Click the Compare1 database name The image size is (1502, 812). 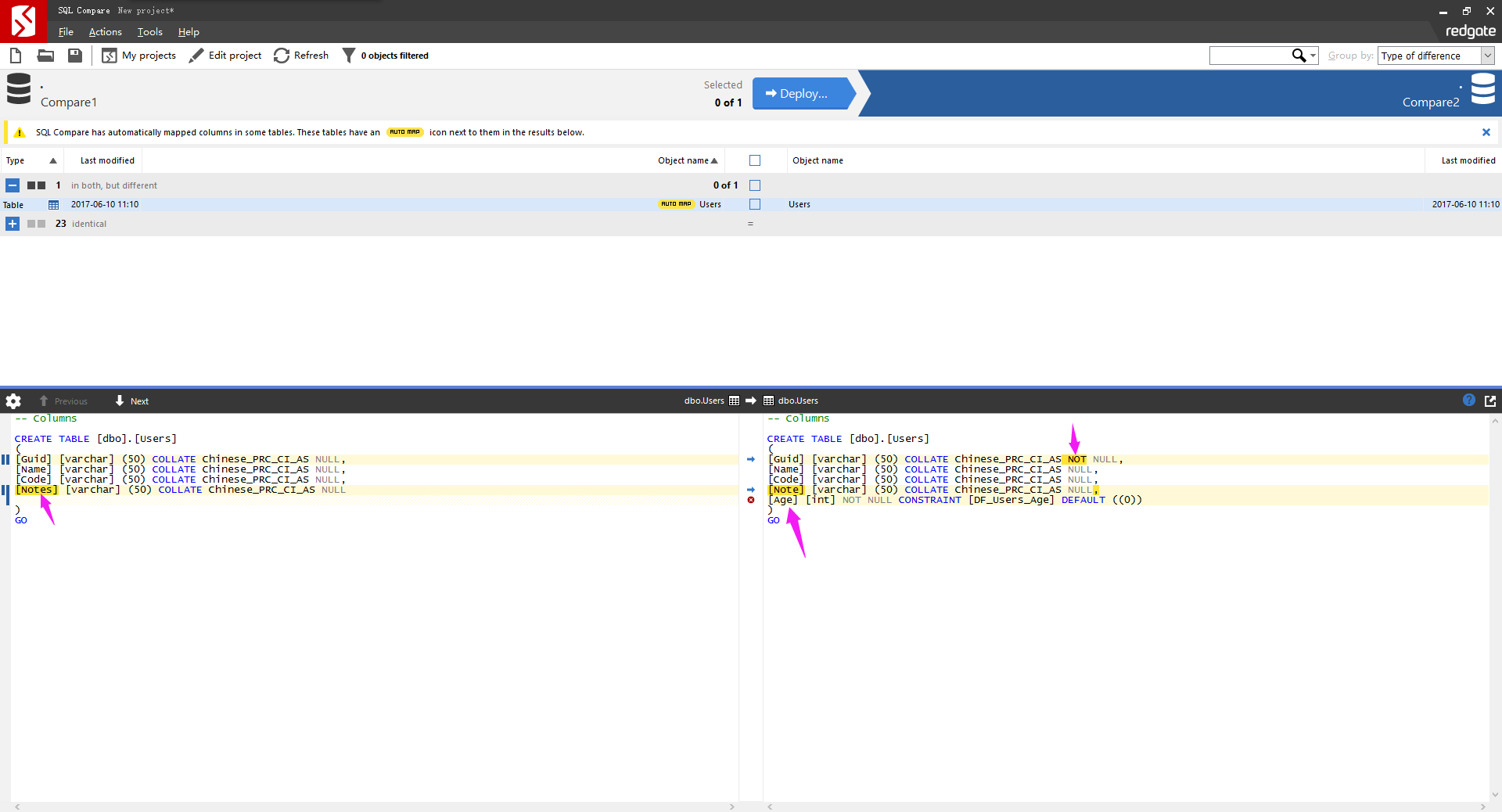click(x=69, y=102)
